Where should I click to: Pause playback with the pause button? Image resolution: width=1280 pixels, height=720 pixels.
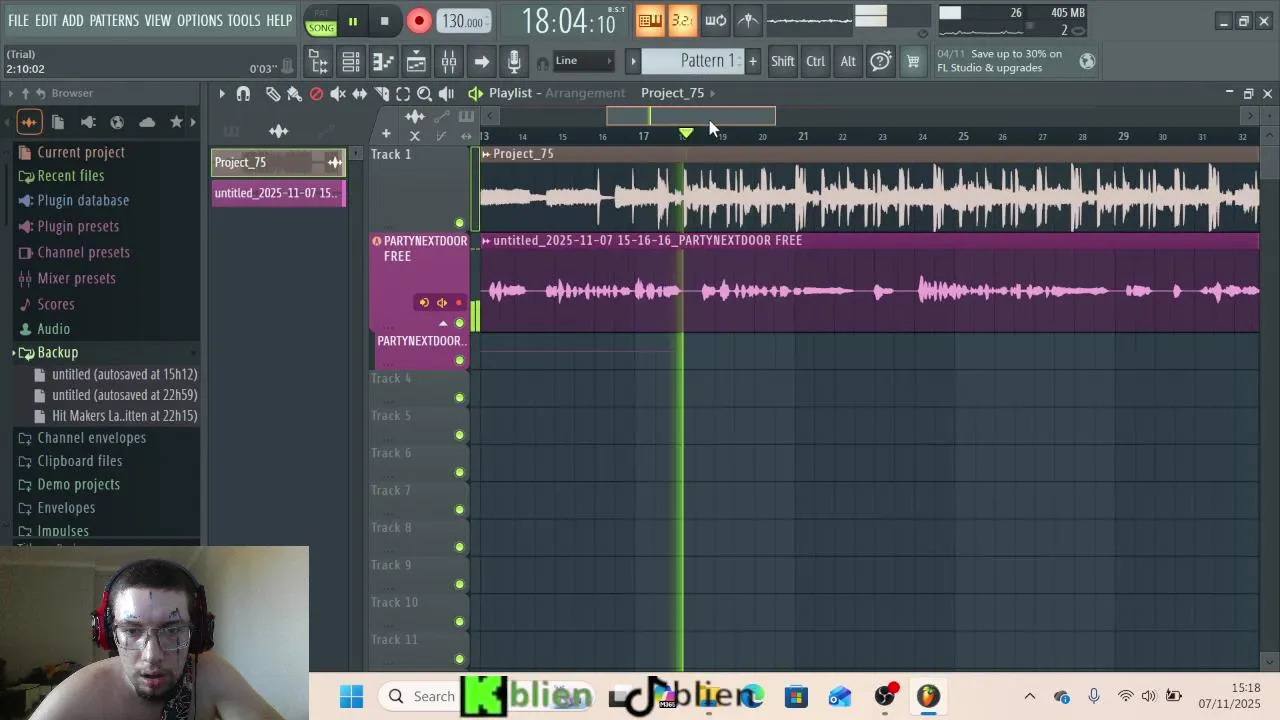(353, 21)
